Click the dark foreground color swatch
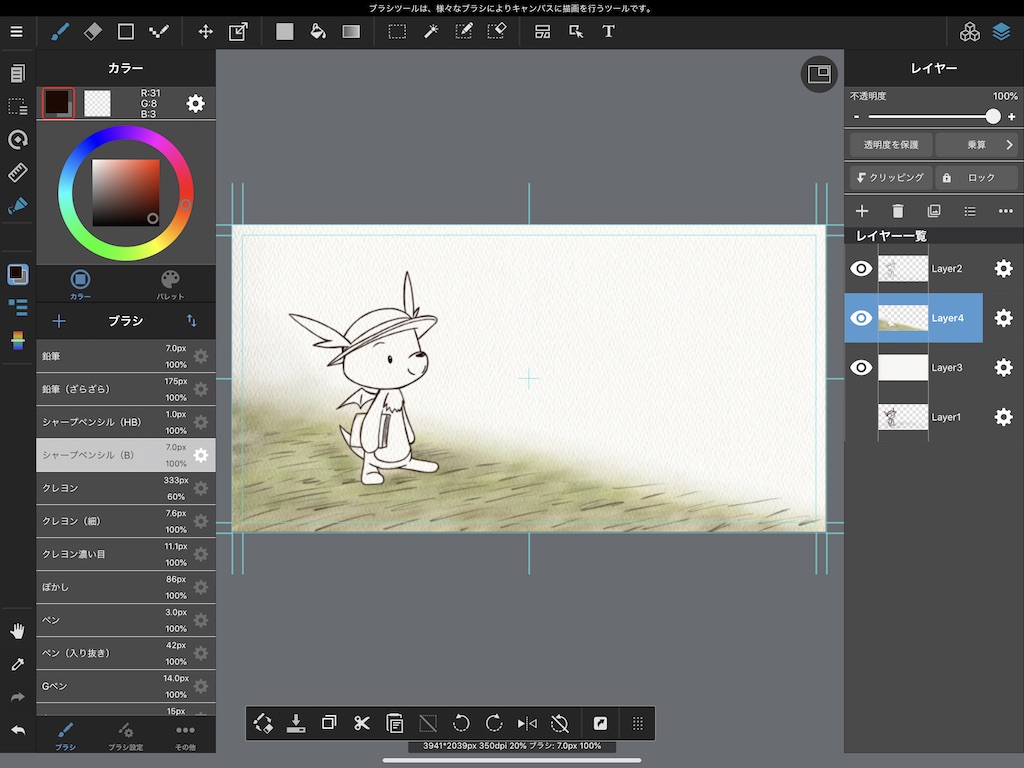 pos(58,102)
